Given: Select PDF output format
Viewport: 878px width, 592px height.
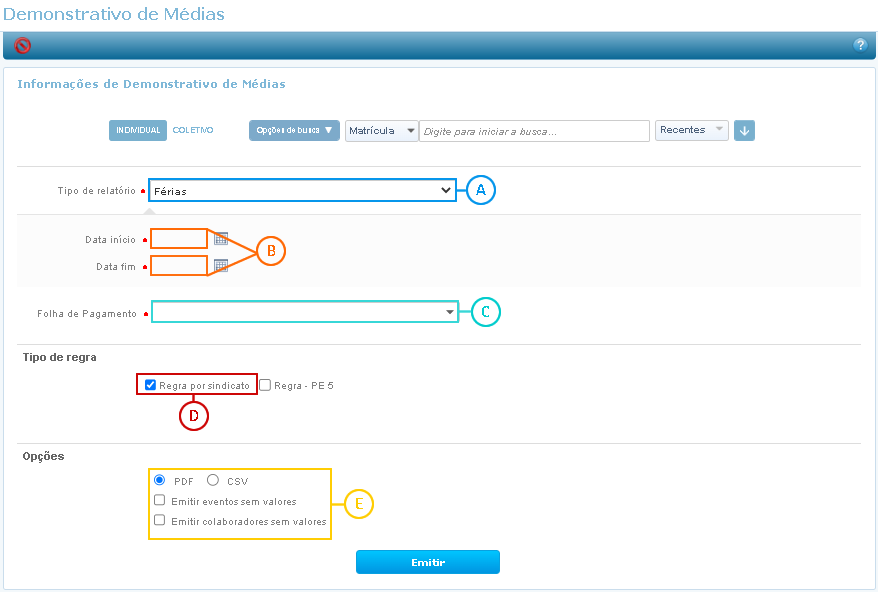Looking at the screenshot, I should (x=160, y=481).
